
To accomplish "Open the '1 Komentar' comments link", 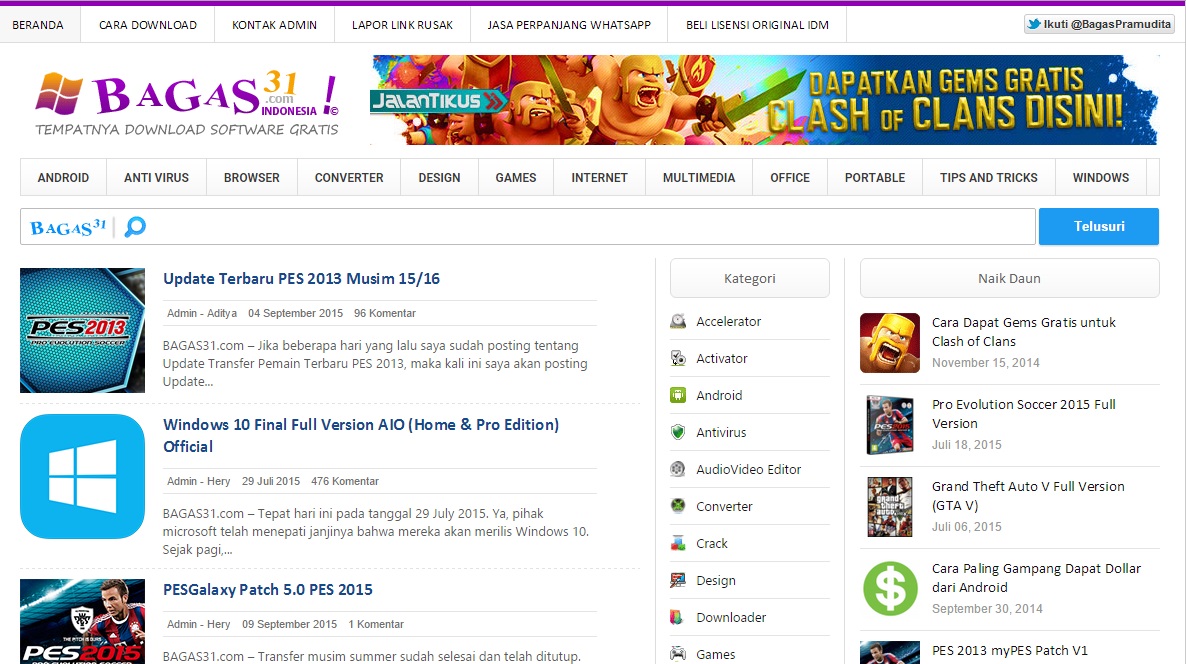I will pos(376,624).
